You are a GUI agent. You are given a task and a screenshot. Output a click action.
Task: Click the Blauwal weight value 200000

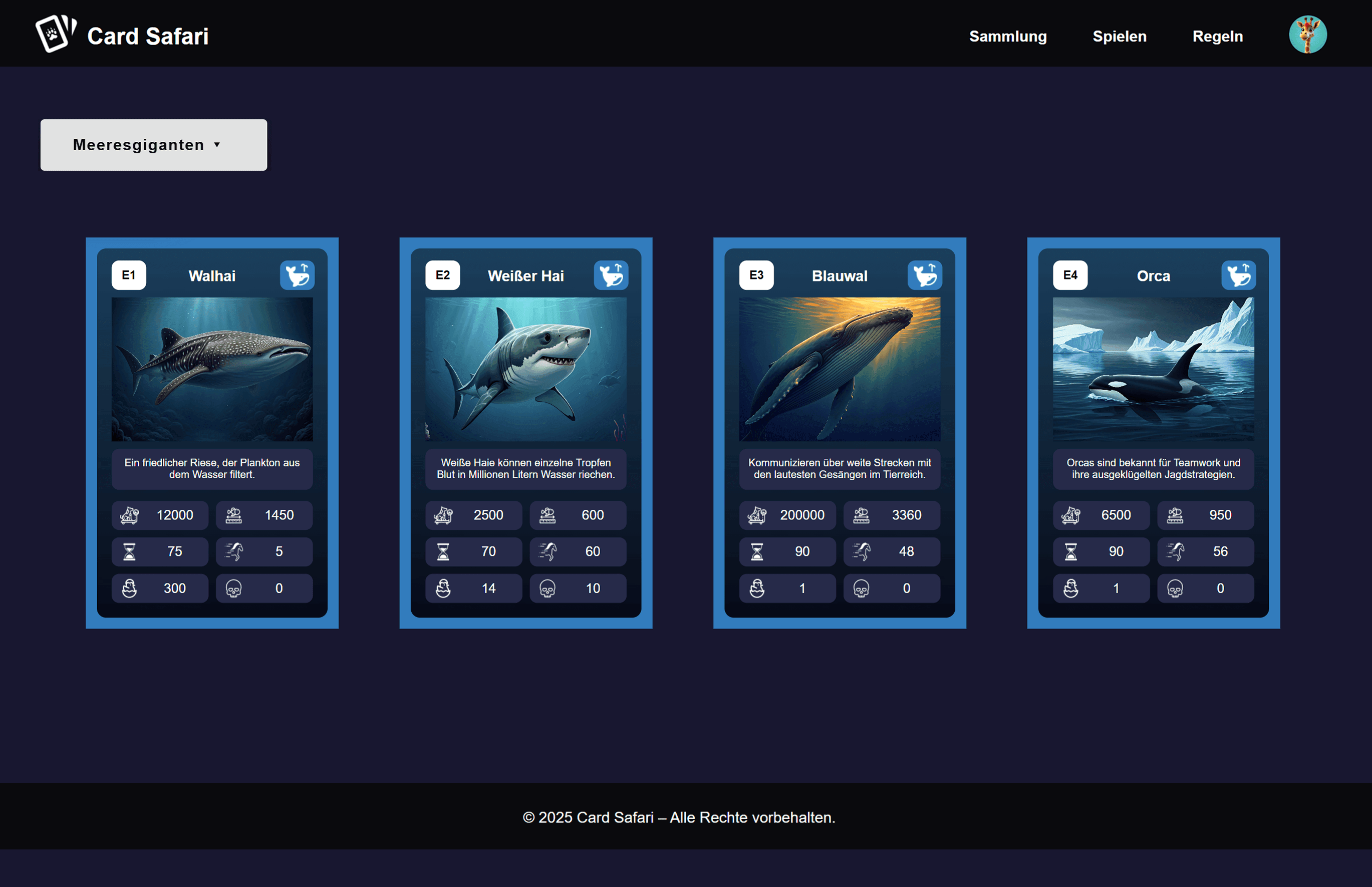pos(802,515)
